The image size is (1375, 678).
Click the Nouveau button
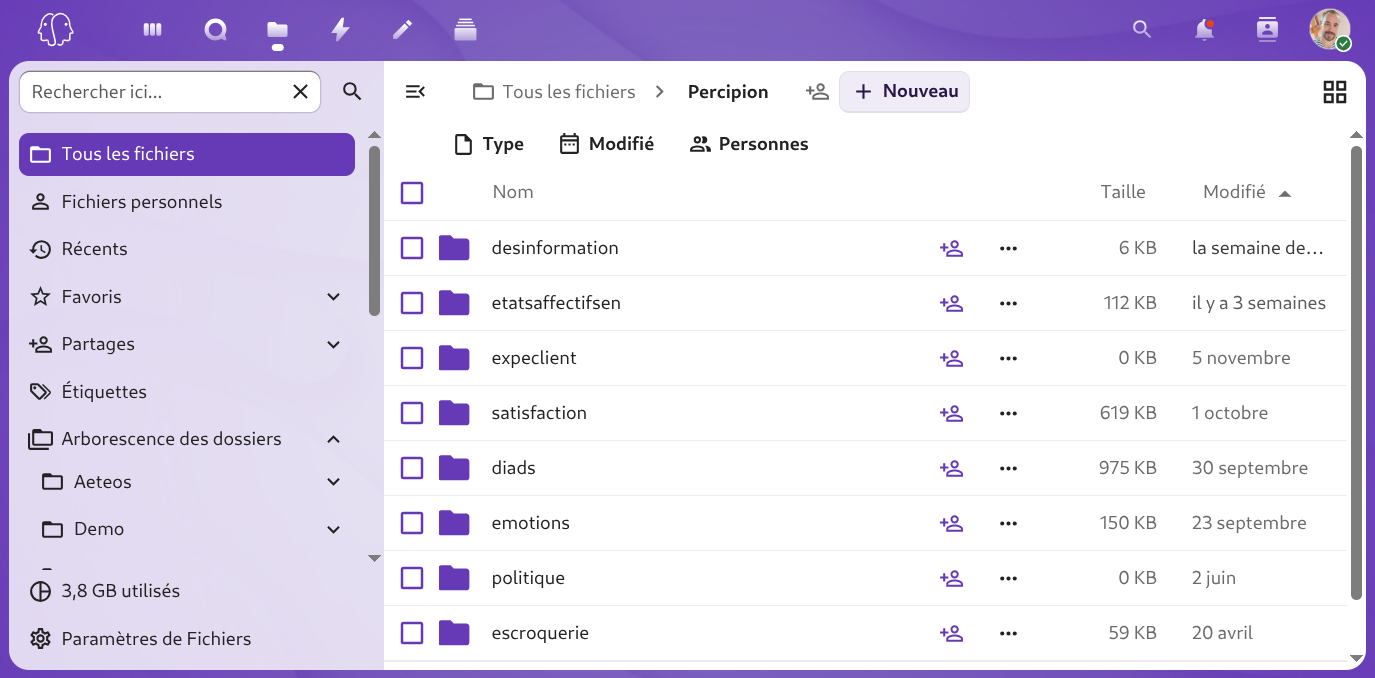pos(905,92)
